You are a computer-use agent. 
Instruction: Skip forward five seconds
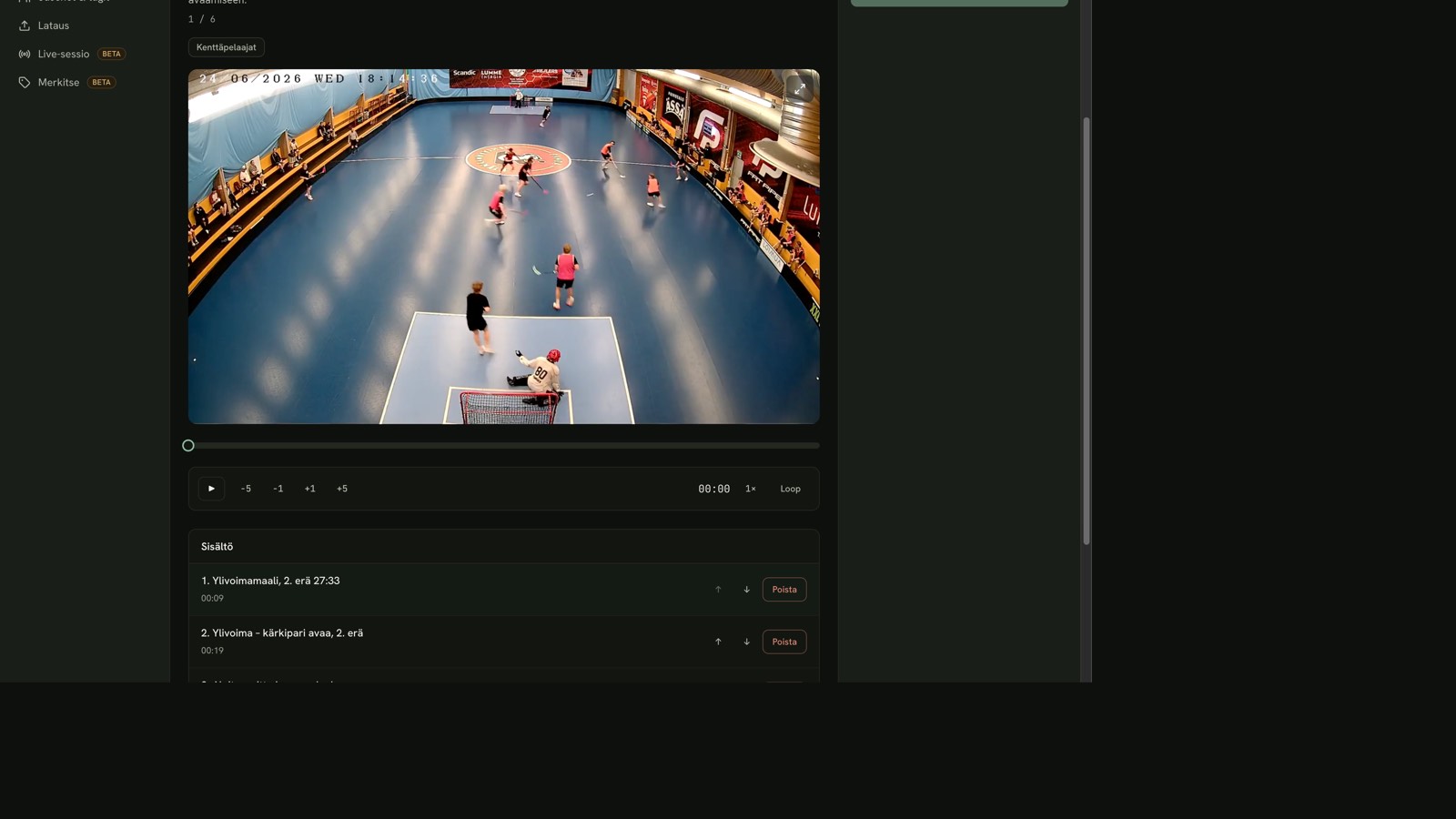(x=342, y=489)
